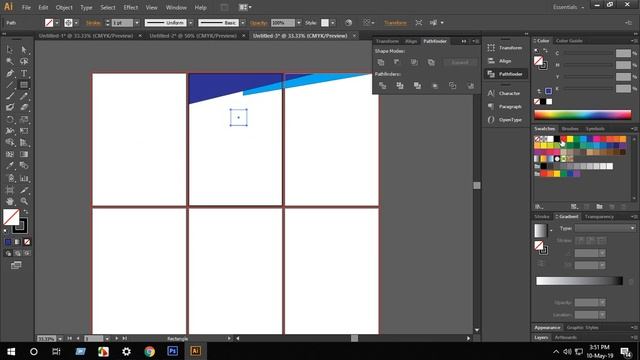
Task: Click the Divide pathfinder icon
Action: click(x=382, y=86)
